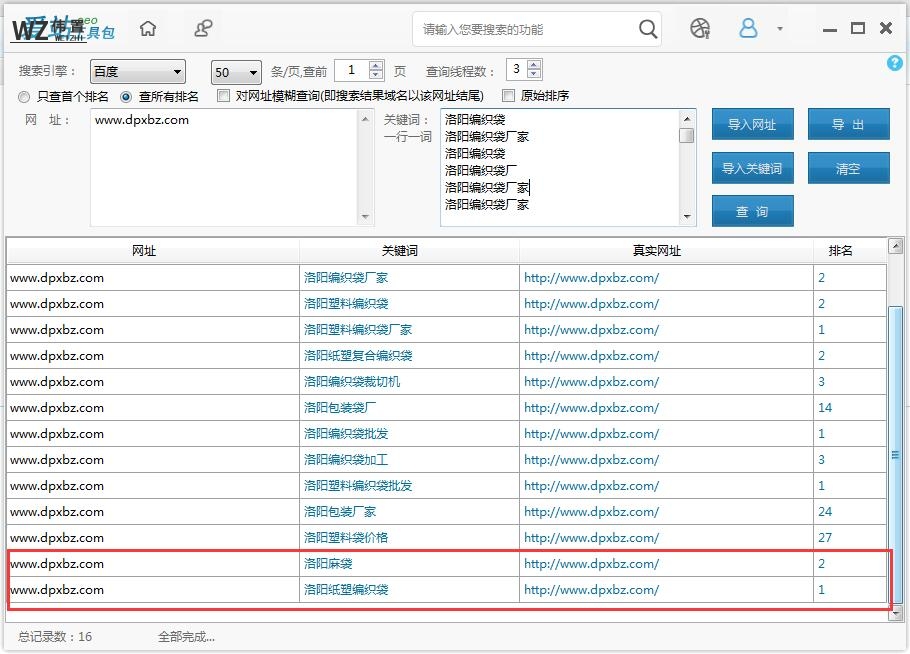The width and height of the screenshot is (910, 654).
Task: Select the 查所有排名 radio button
Action: click(126, 97)
